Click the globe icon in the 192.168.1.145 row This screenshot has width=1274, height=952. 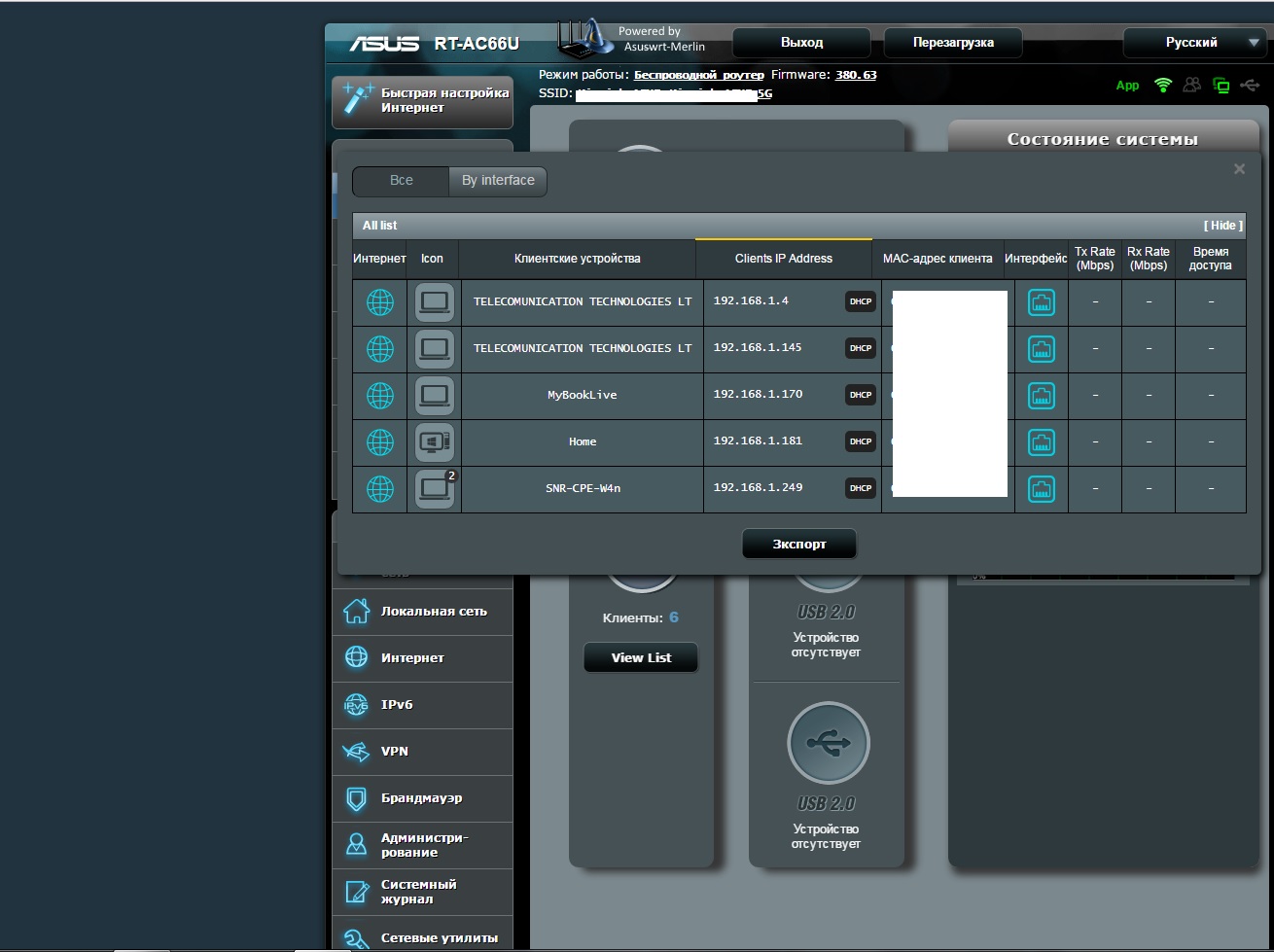[x=380, y=349]
